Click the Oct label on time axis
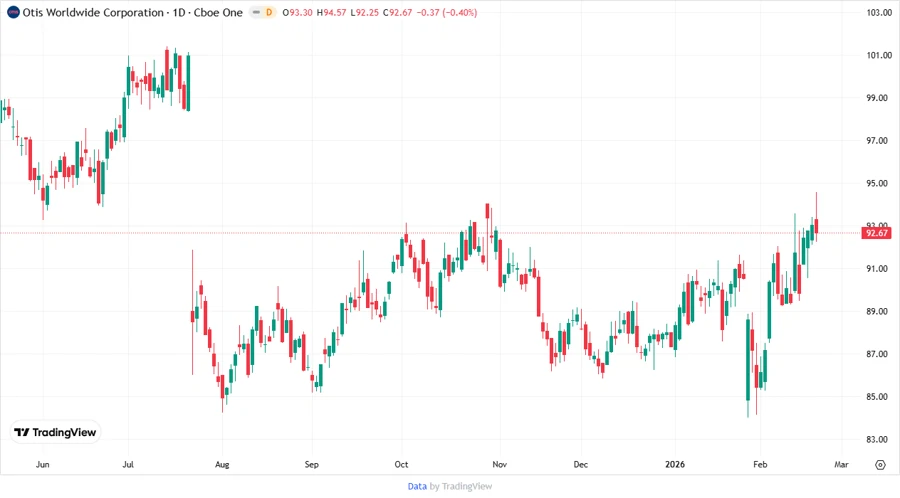This screenshot has height=498, width=900. (x=401, y=464)
